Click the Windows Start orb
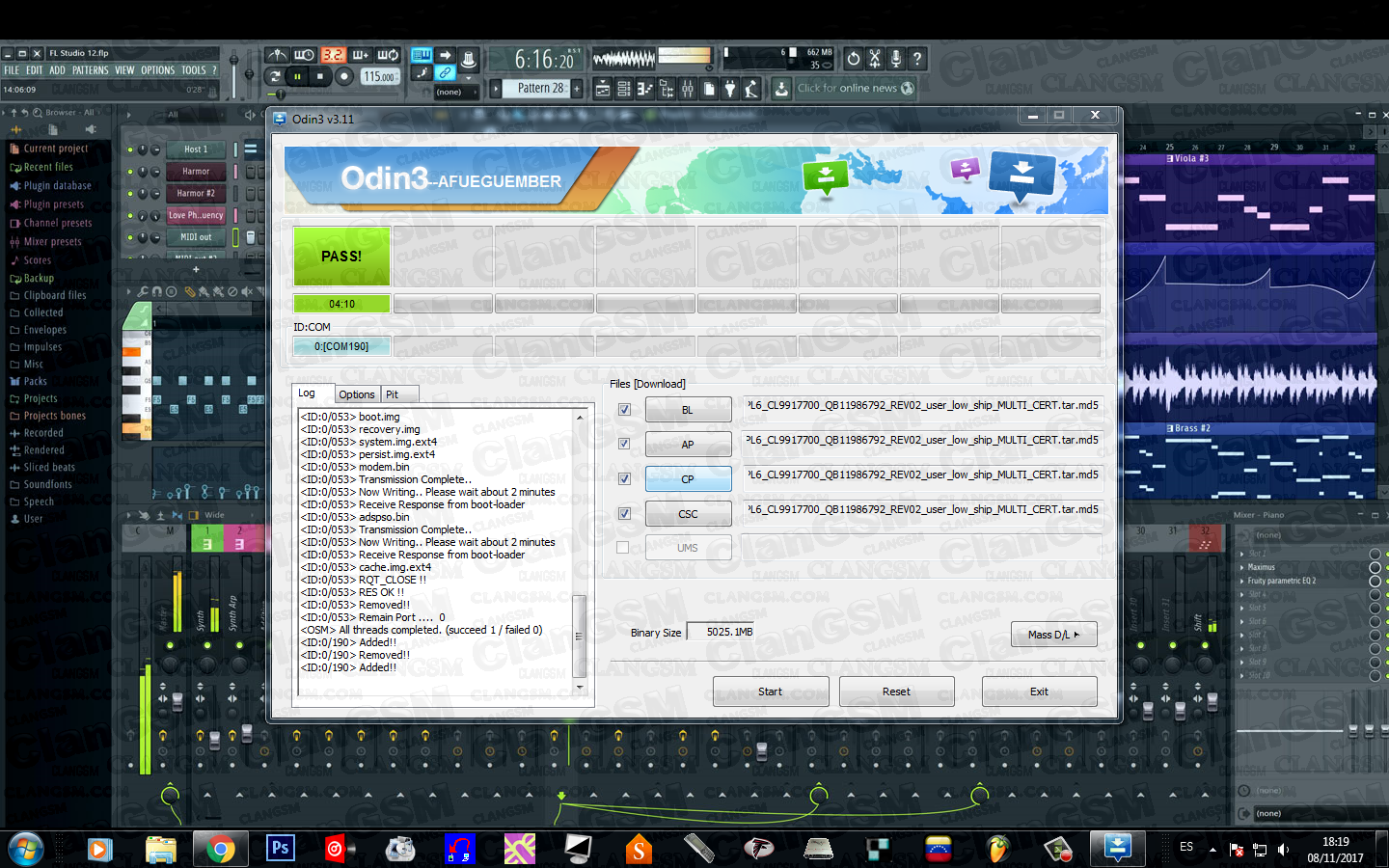 coord(26,849)
